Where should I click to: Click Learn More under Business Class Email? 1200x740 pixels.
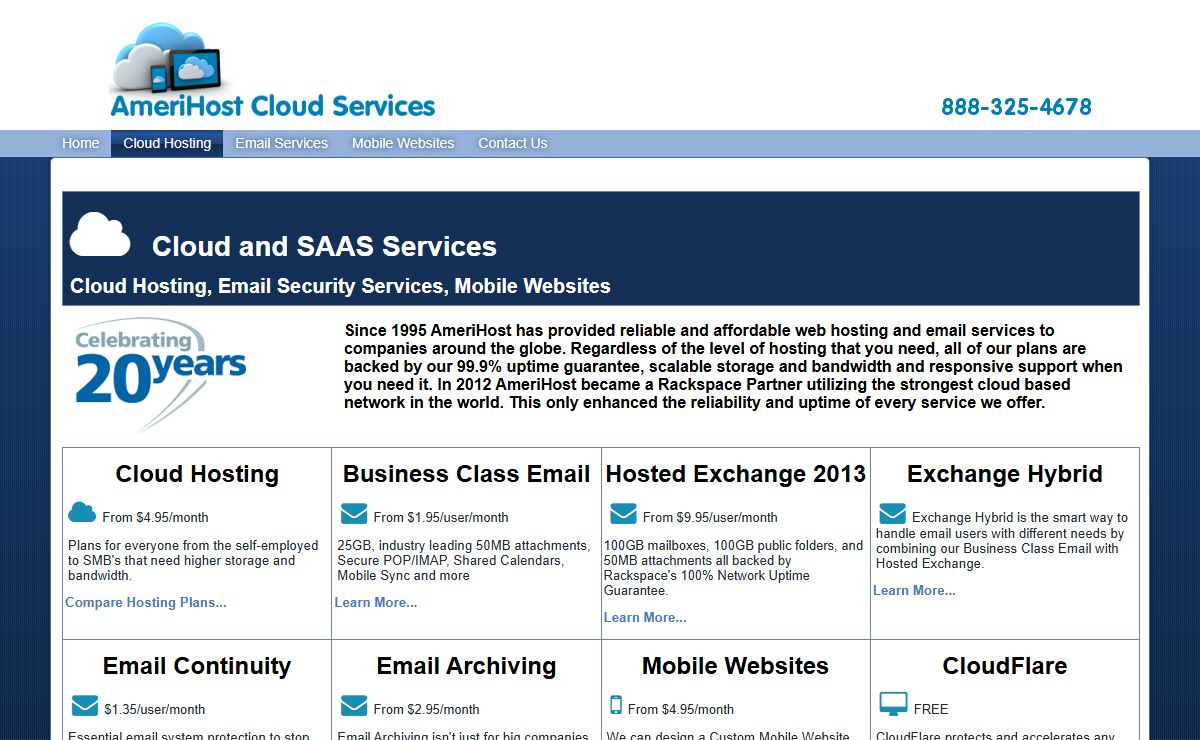(376, 602)
